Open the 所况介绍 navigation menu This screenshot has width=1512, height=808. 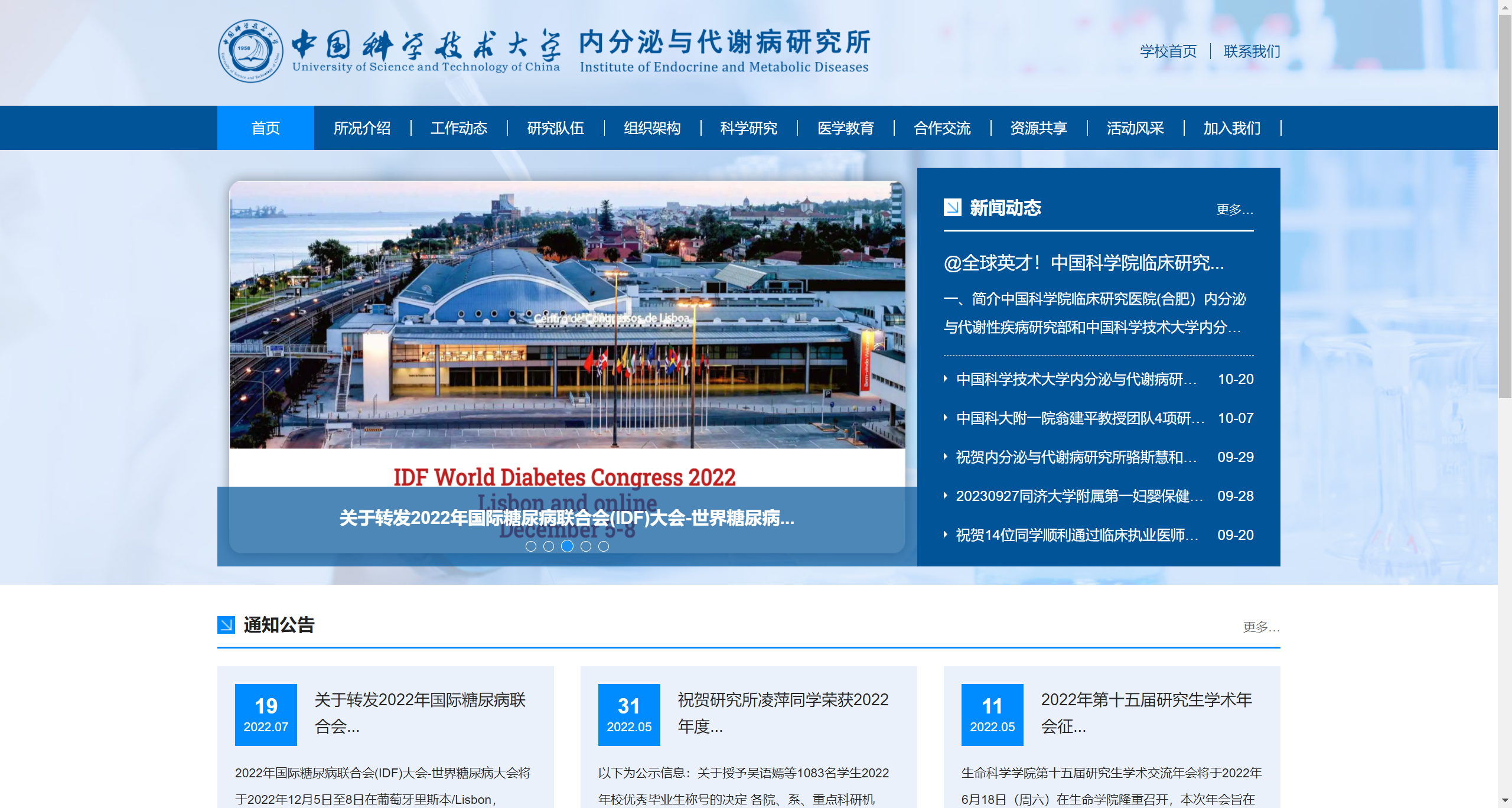coord(362,128)
